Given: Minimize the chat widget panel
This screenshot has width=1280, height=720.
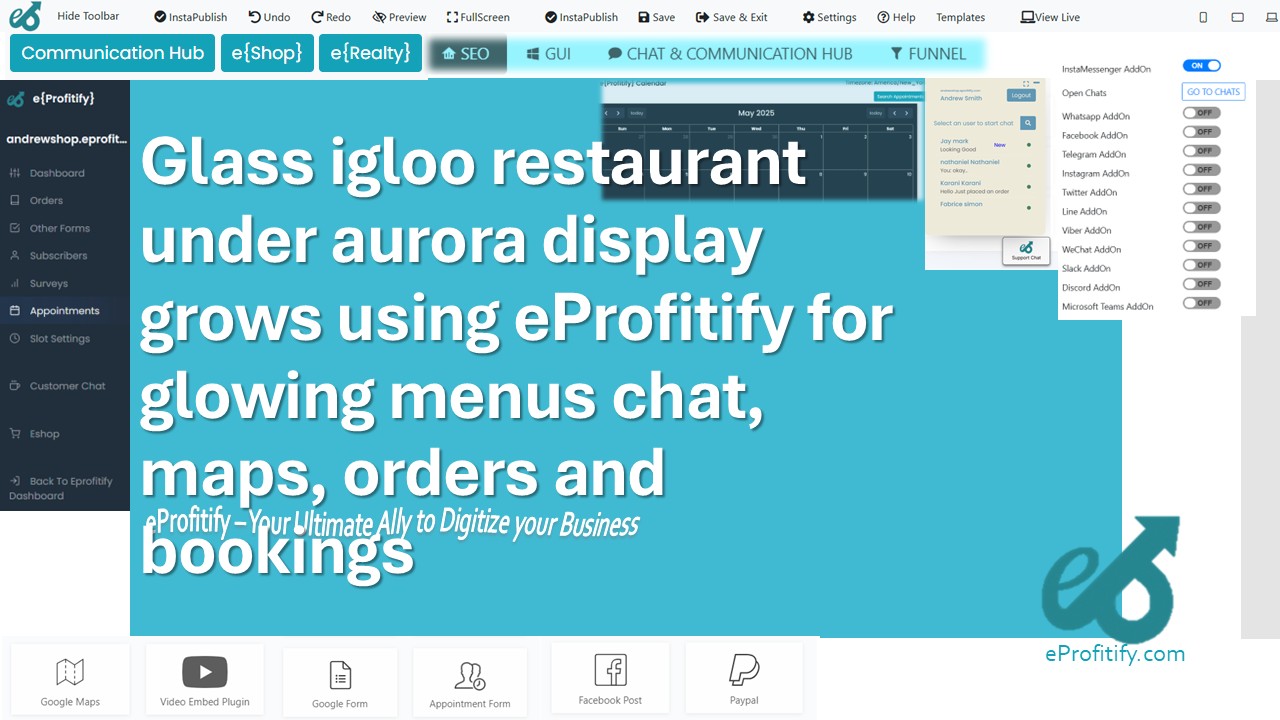Looking at the screenshot, I should tap(1036, 84).
